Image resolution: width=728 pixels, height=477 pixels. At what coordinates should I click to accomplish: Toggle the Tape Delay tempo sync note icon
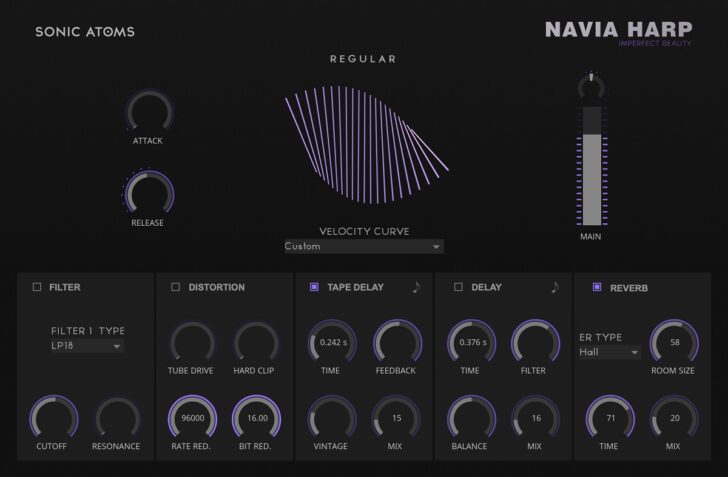click(x=416, y=287)
